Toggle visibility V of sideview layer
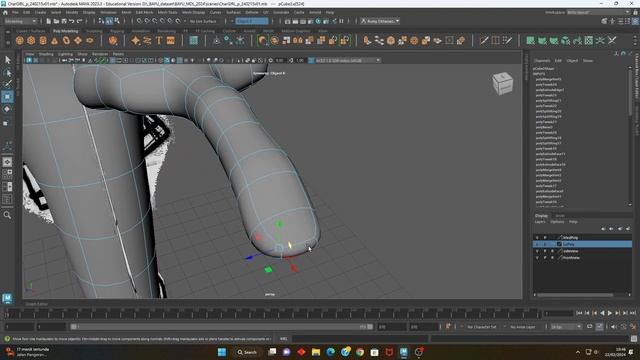Image resolution: width=640 pixels, height=360 pixels. pyautogui.click(x=537, y=251)
